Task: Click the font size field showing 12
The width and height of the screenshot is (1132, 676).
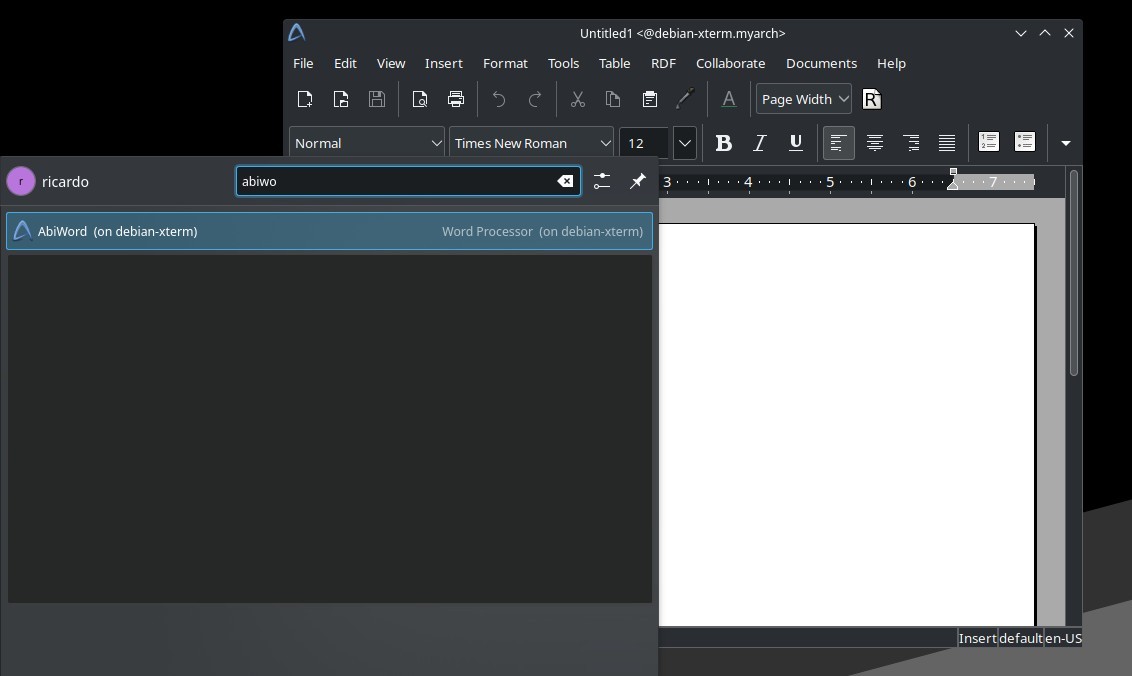Action: [x=644, y=143]
